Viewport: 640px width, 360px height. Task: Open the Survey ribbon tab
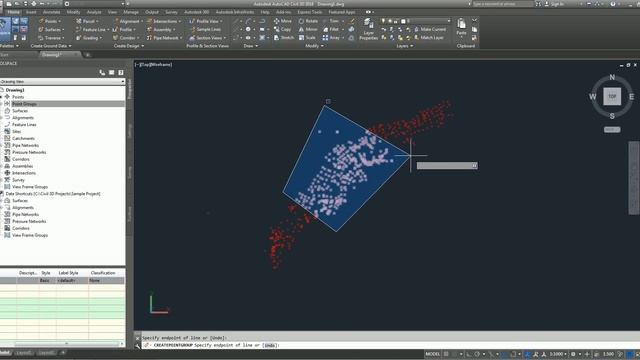[x=171, y=12]
